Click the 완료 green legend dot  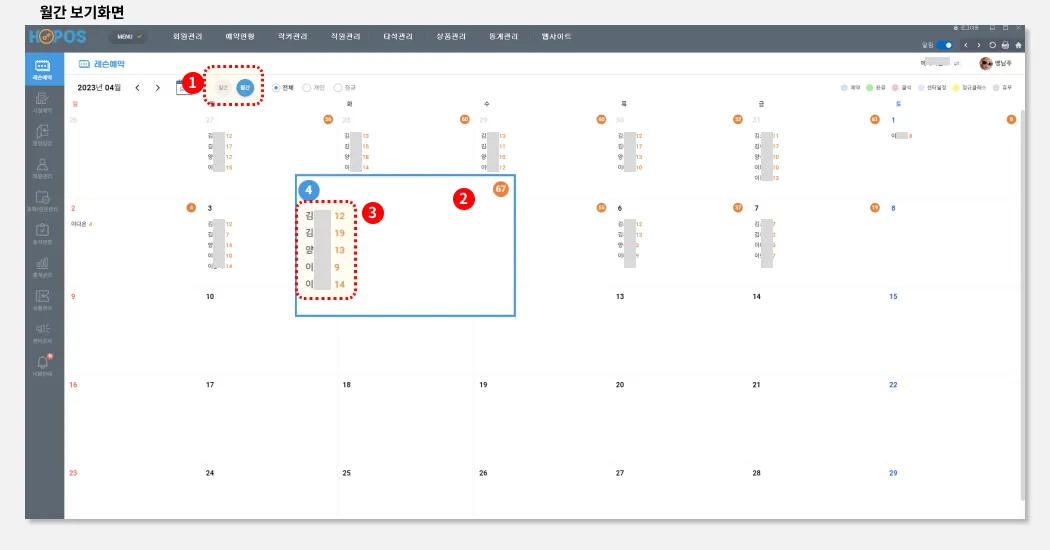(x=869, y=88)
